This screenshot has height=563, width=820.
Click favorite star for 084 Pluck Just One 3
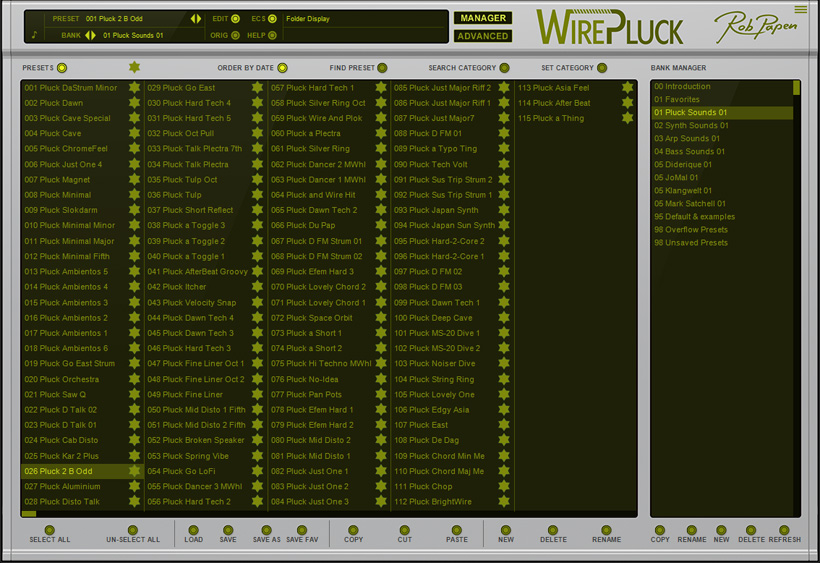pos(381,501)
